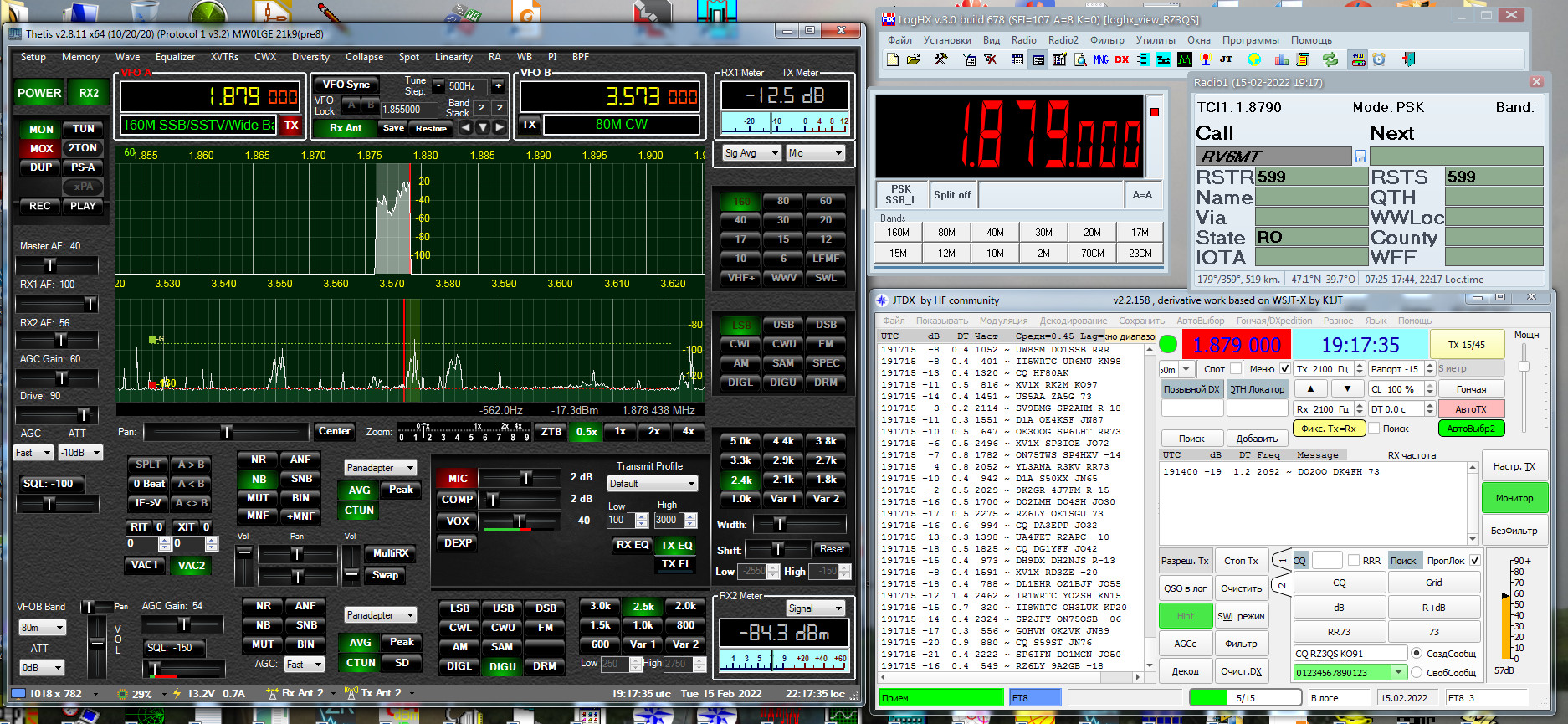Click the QSO edit pencil icon in LogHX
Image resolution: width=1568 pixels, height=724 pixels.
click(x=1059, y=59)
